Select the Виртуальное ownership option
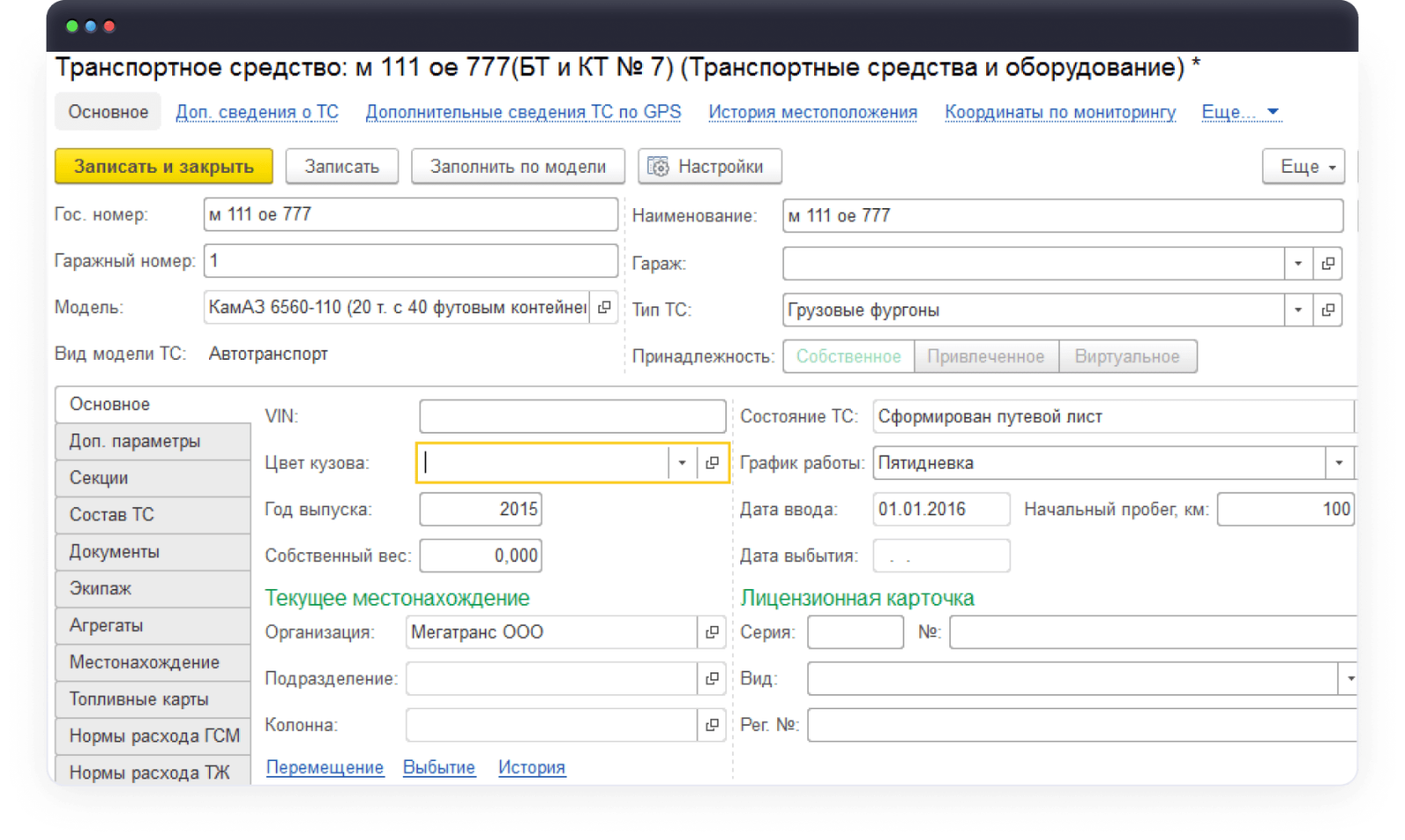 [x=1127, y=356]
